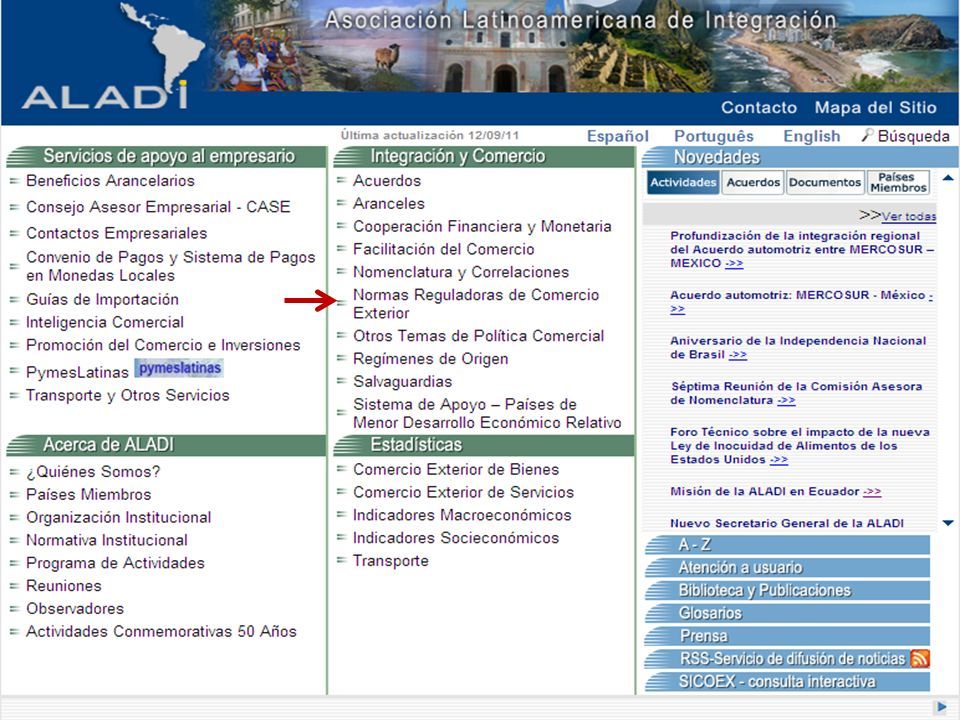Open Normativa Institucional
This screenshot has width=960, height=720.
point(107,540)
